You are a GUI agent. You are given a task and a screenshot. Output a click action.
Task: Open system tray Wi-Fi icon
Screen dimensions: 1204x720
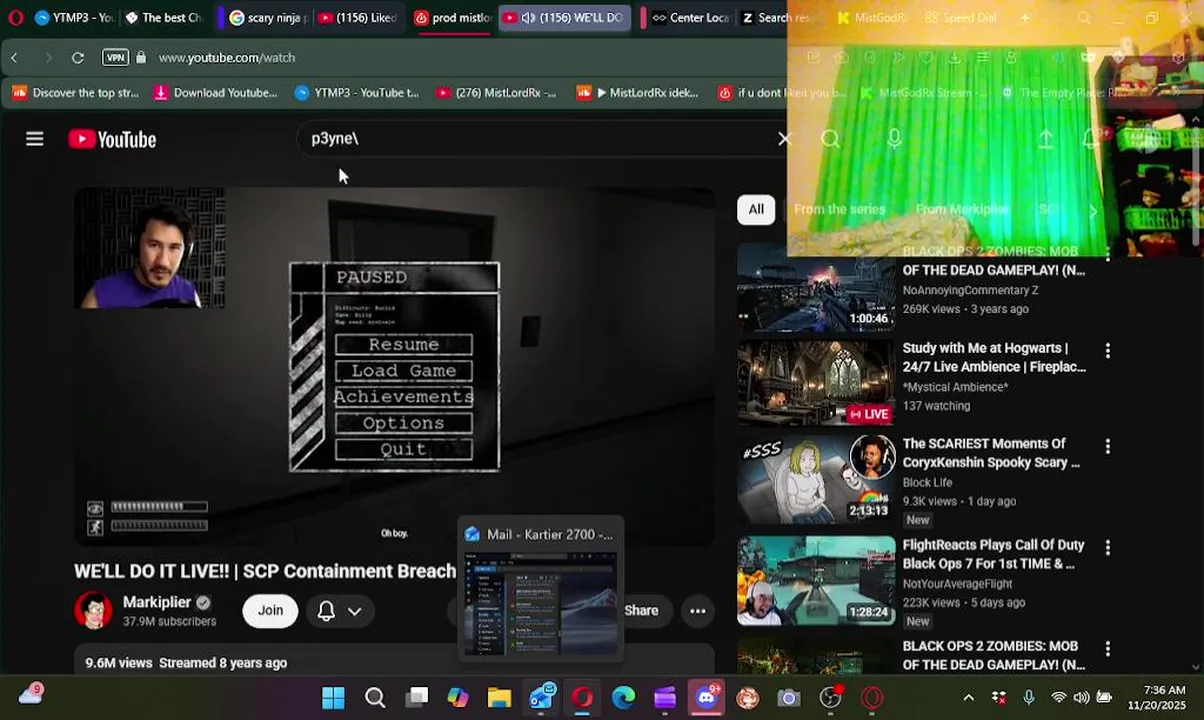tap(1058, 697)
